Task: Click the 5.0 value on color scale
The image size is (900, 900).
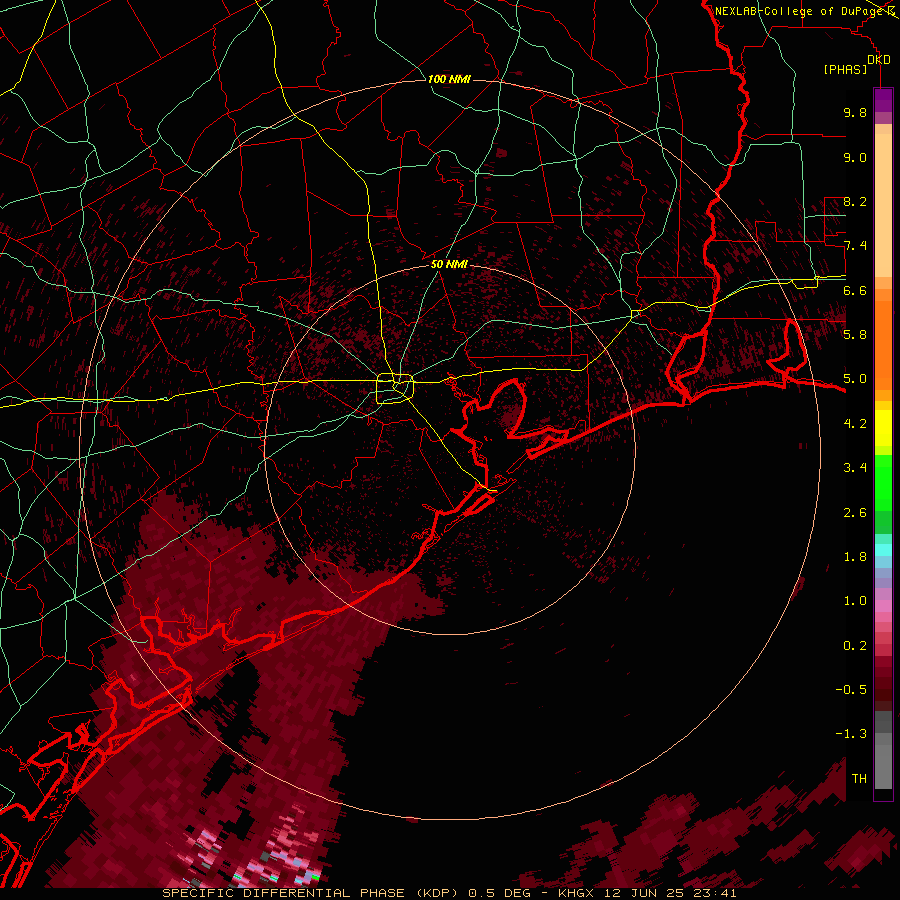Action: coord(855,379)
